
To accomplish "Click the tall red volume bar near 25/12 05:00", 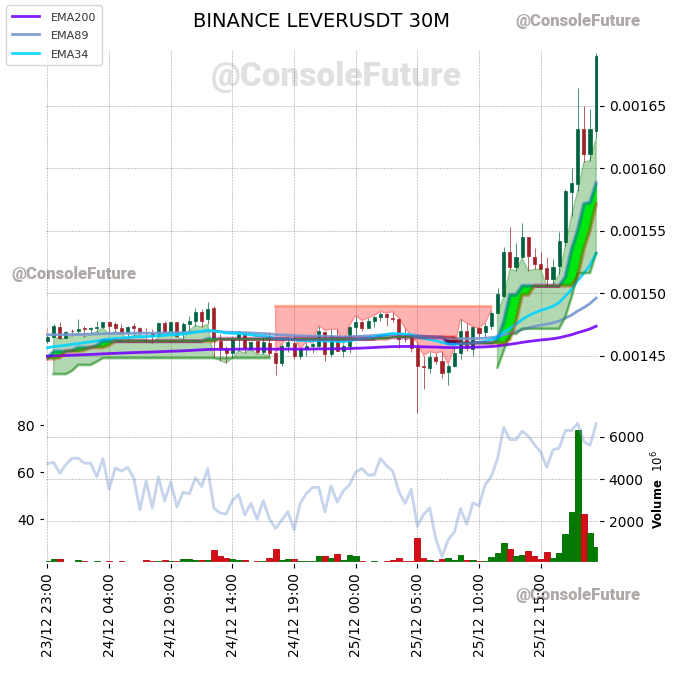I will point(417,550).
